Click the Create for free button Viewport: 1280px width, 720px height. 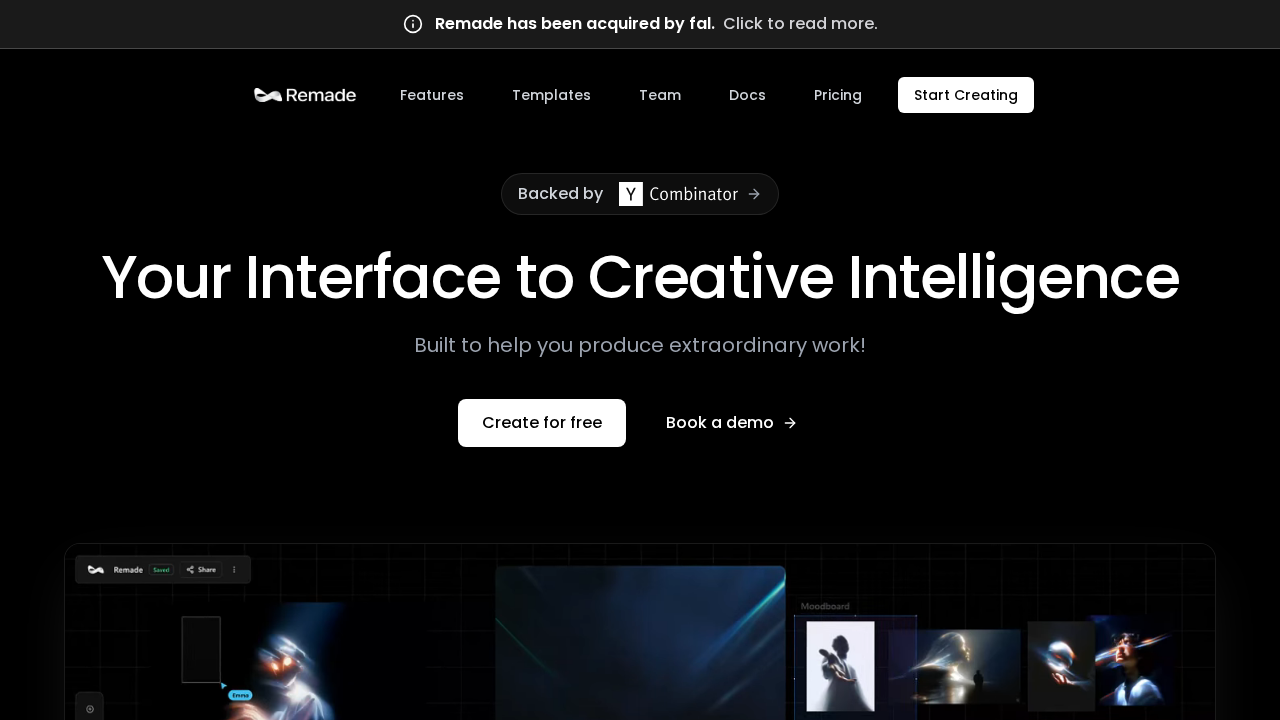(541, 422)
